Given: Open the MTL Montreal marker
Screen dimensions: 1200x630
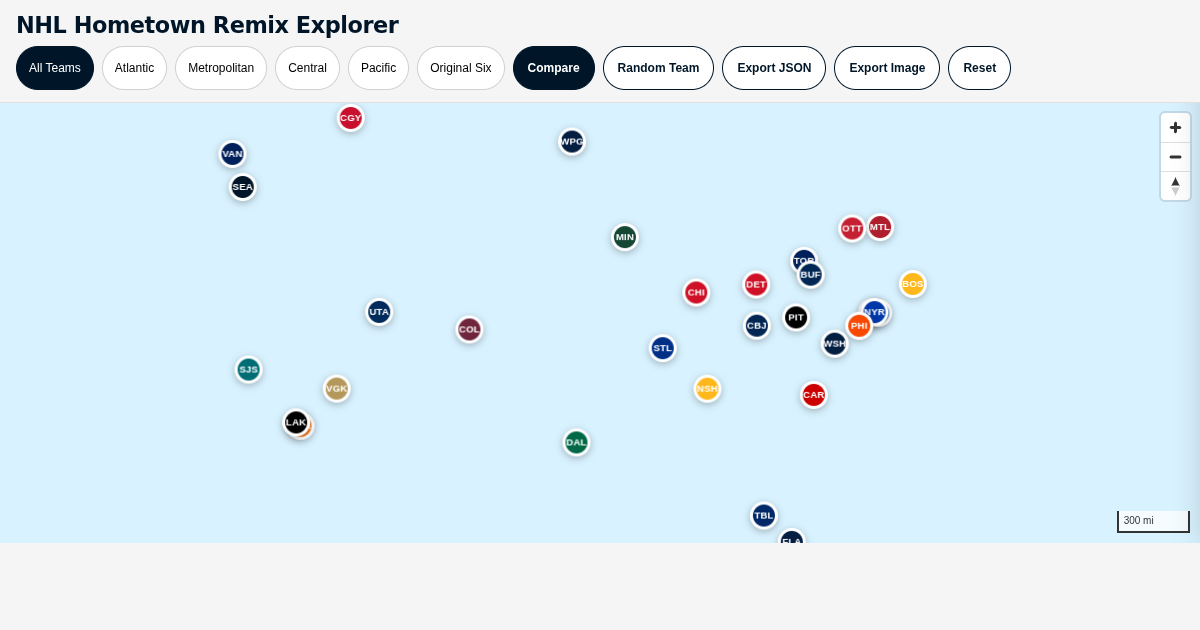Looking at the screenshot, I should (x=879, y=227).
